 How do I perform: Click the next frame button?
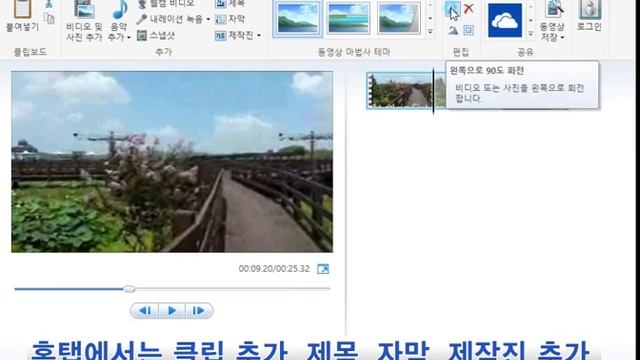click(x=199, y=311)
